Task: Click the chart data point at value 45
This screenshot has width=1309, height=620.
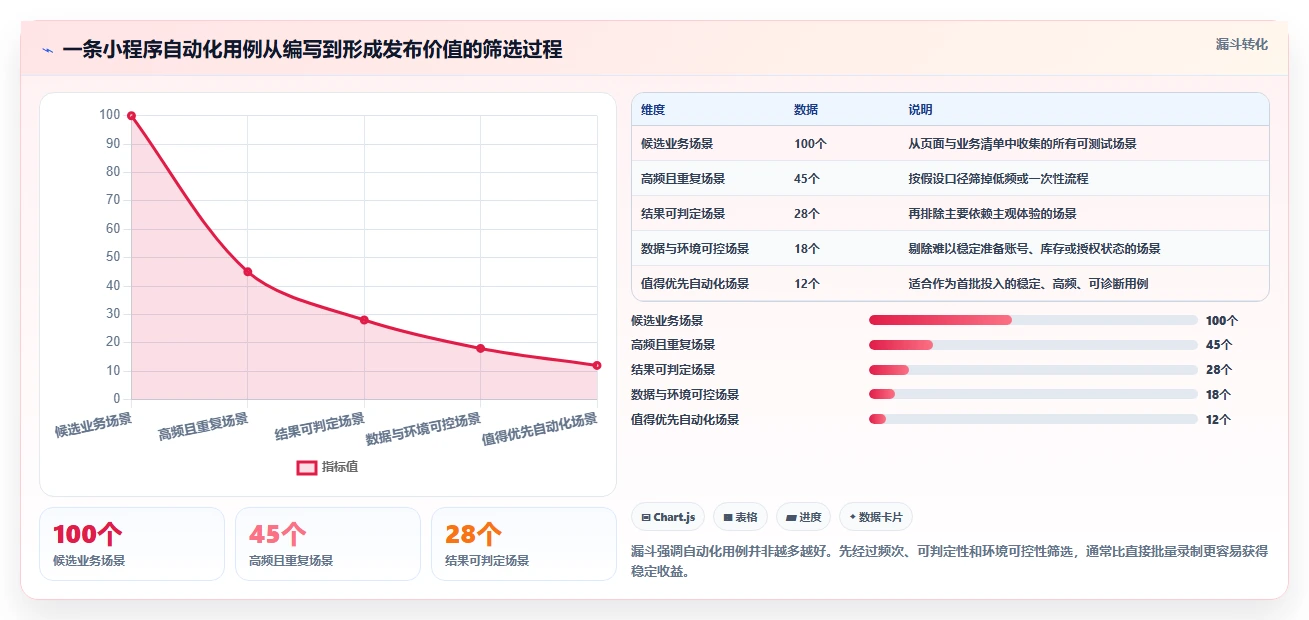Action: coord(248,272)
